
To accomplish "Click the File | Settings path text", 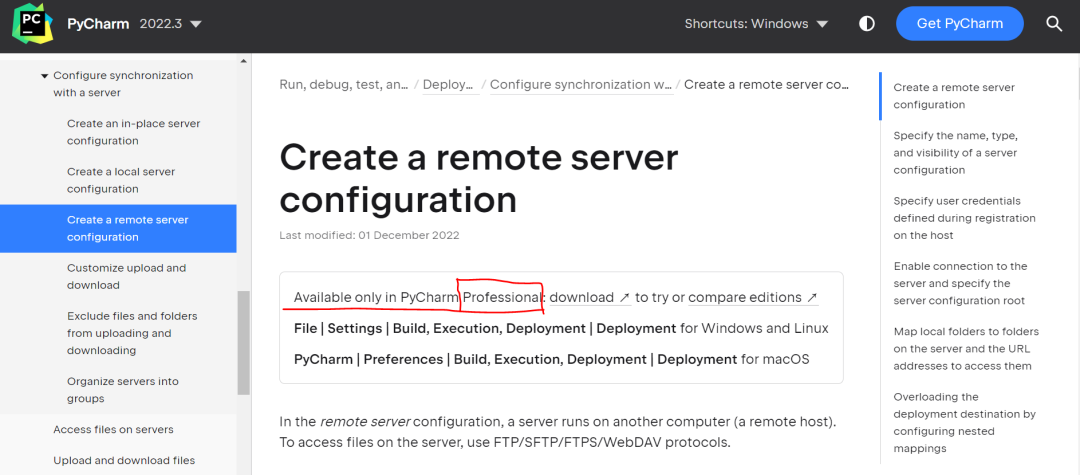I will click(485, 328).
